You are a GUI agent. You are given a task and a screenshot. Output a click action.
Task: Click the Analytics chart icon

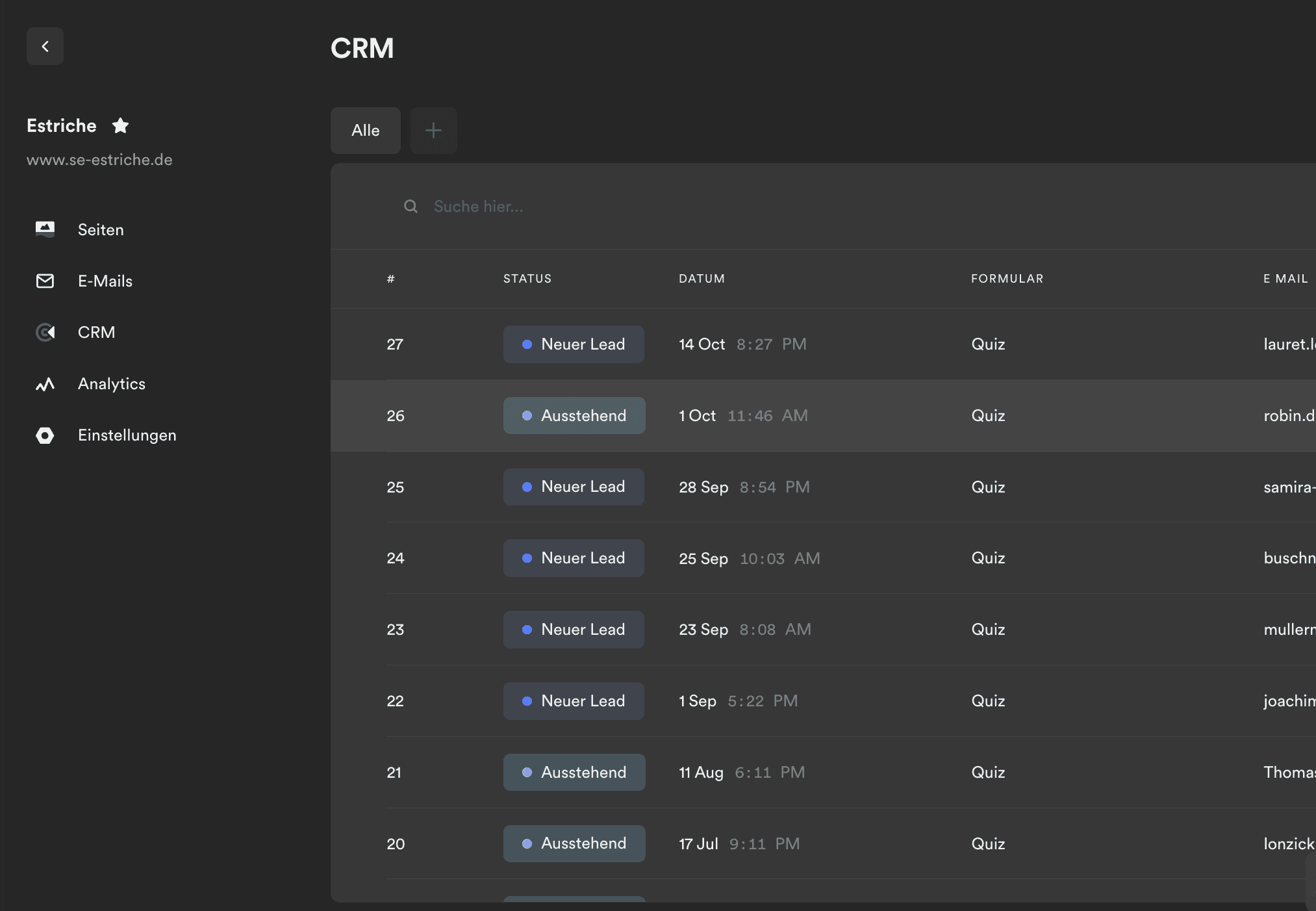point(45,384)
